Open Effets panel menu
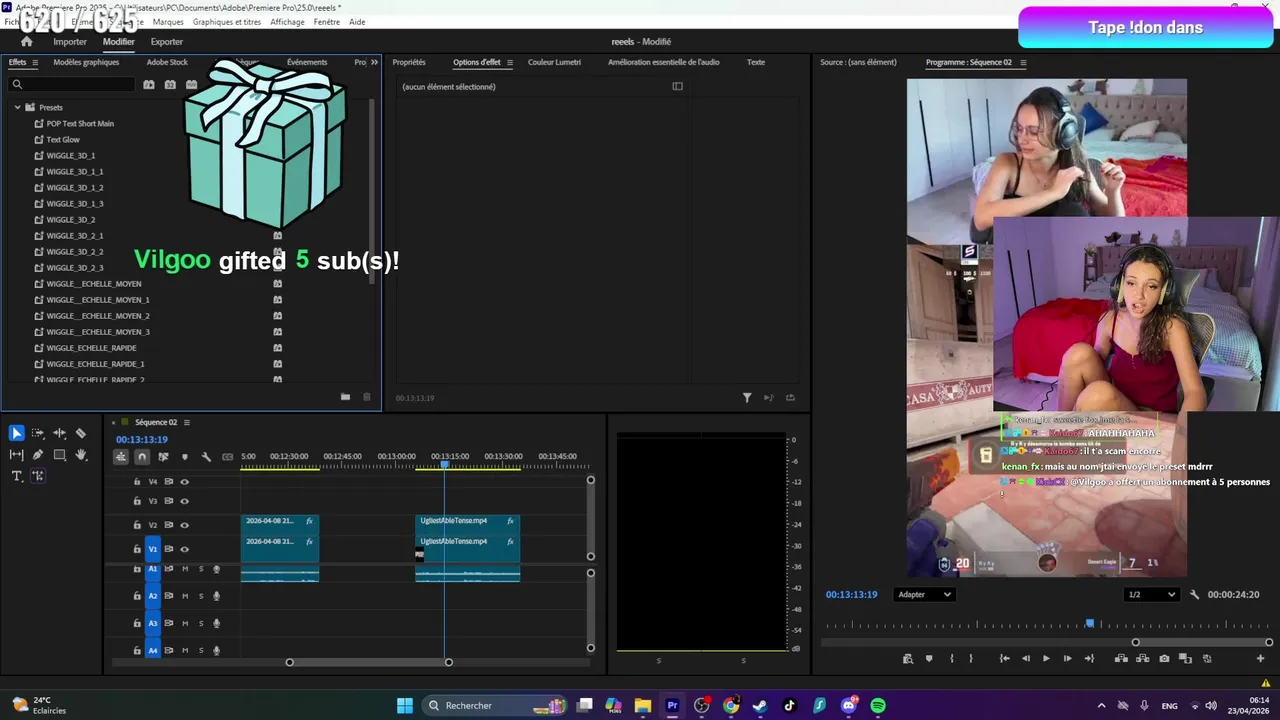The width and height of the screenshot is (1280, 720). (x=35, y=62)
